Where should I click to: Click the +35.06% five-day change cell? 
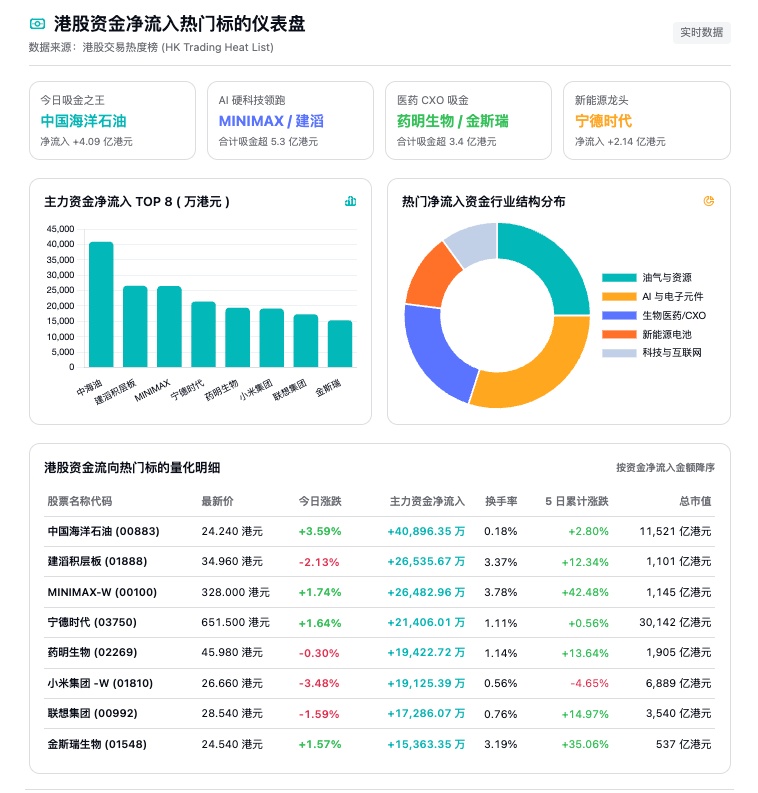click(585, 744)
